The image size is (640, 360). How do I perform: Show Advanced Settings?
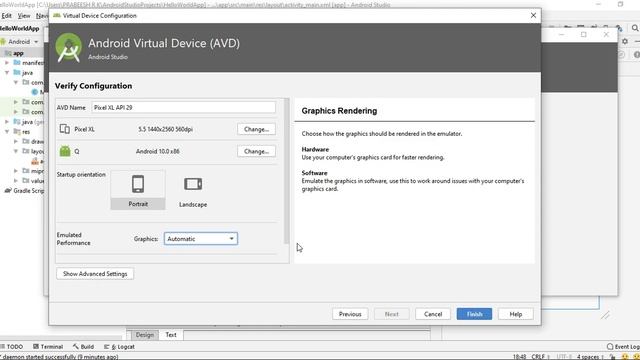click(x=95, y=273)
